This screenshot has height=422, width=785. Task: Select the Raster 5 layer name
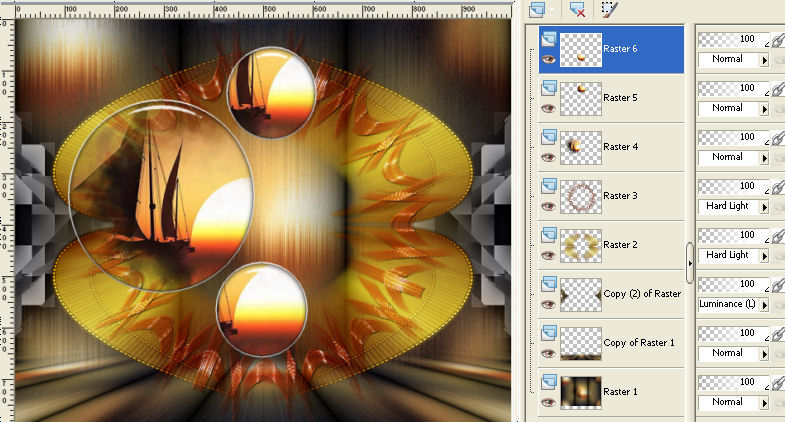[x=620, y=98]
